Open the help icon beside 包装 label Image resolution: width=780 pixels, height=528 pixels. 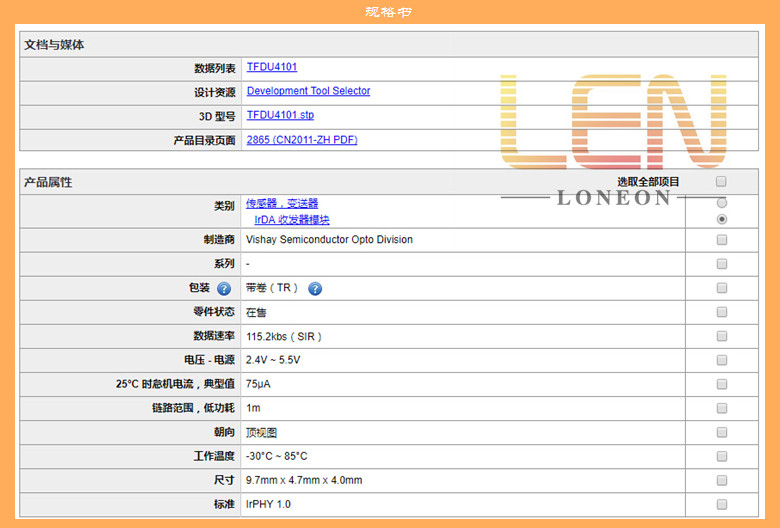[x=224, y=289]
